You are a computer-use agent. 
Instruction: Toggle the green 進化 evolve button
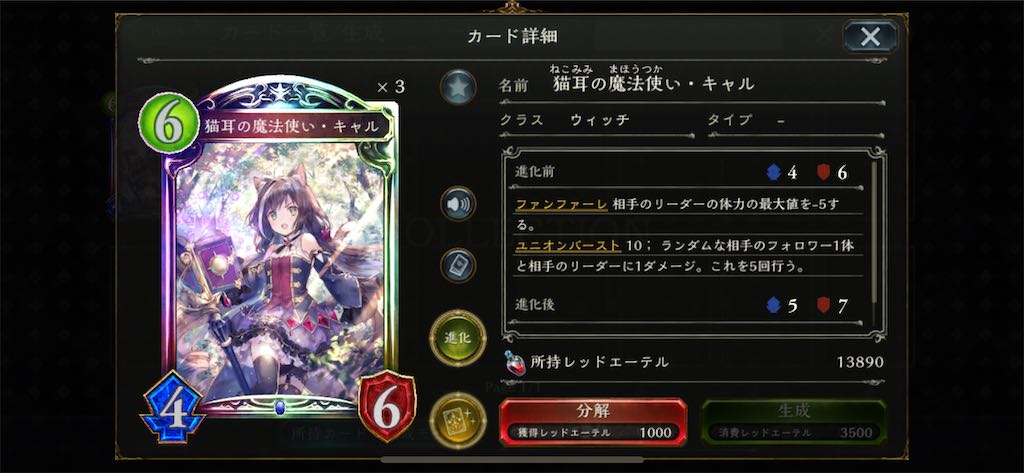(458, 338)
